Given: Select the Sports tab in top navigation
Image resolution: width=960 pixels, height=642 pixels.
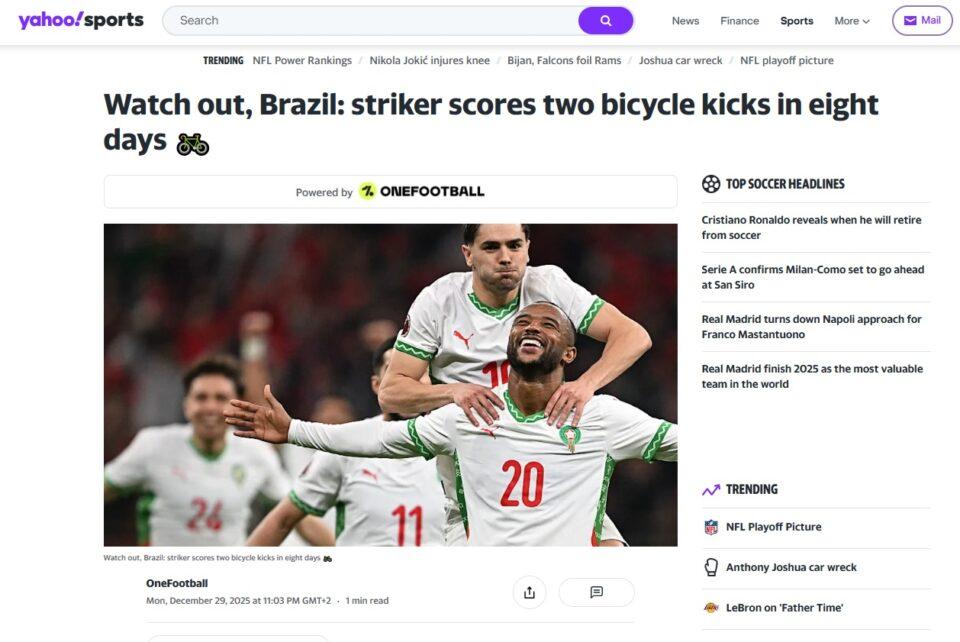Looking at the screenshot, I should 797,21.
